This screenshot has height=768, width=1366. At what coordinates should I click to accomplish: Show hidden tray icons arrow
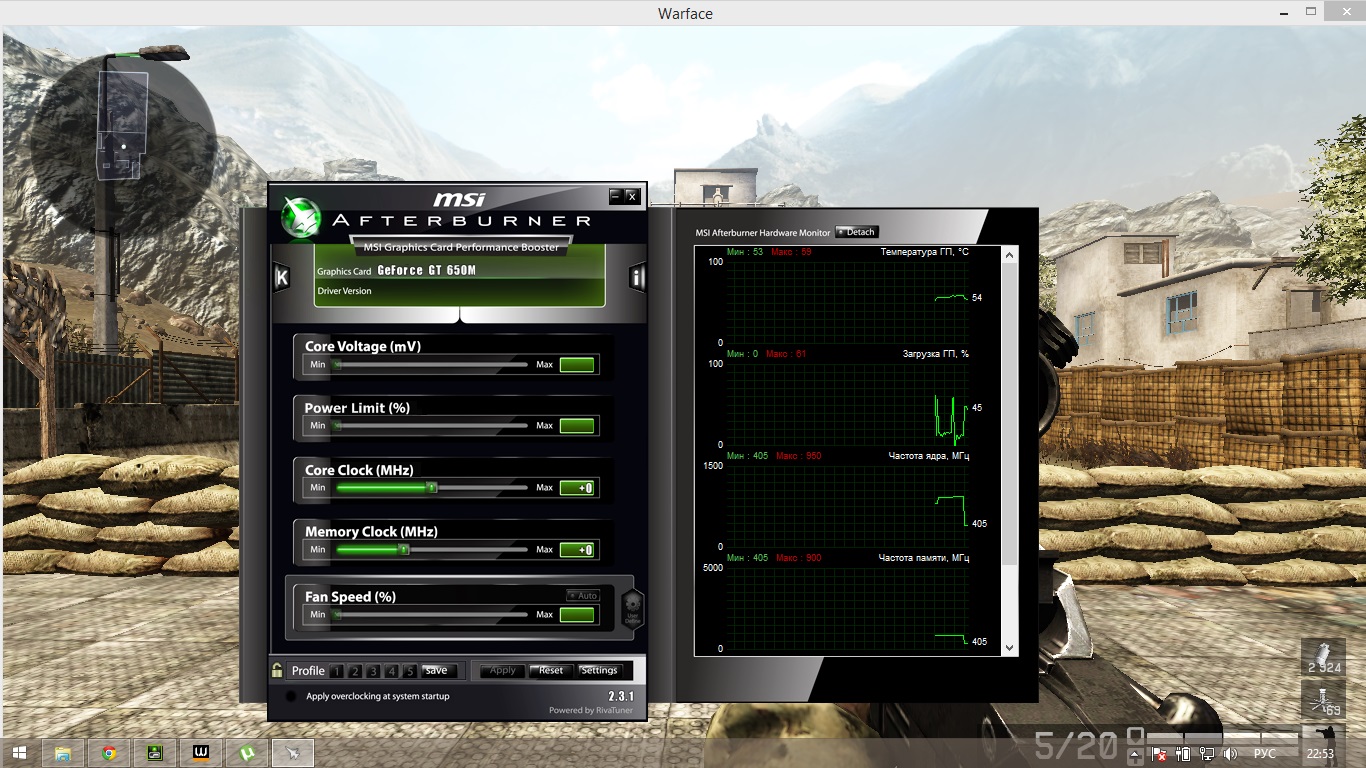1135,754
